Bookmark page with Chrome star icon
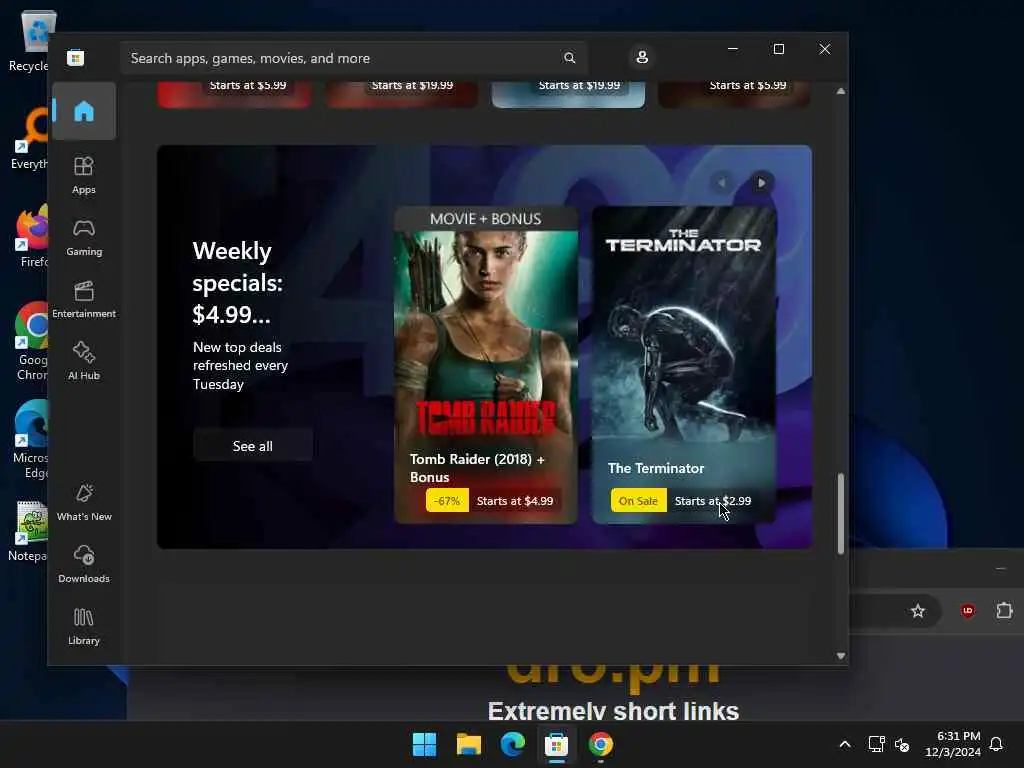Screen dimensions: 1024x768 click(918, 611)
